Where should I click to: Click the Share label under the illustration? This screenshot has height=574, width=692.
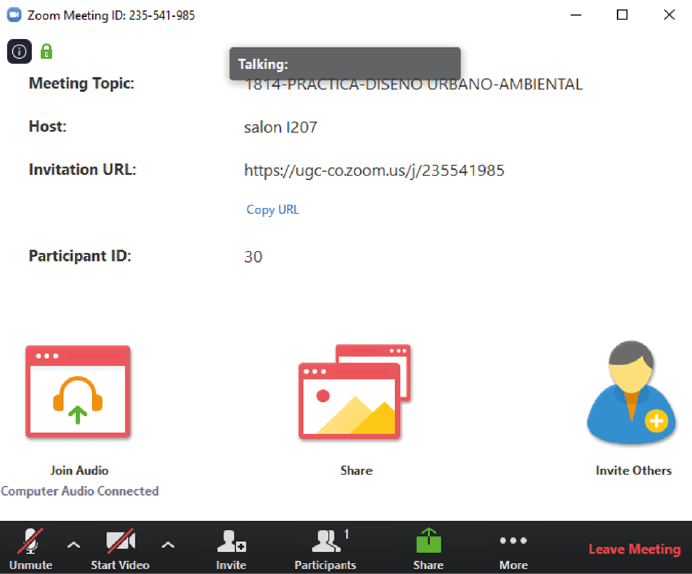[356, 470]
